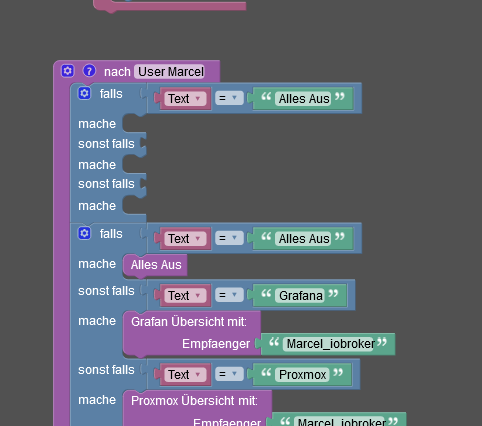Edit 'Alles Aus' string in second falls condition

coord(303,239)
